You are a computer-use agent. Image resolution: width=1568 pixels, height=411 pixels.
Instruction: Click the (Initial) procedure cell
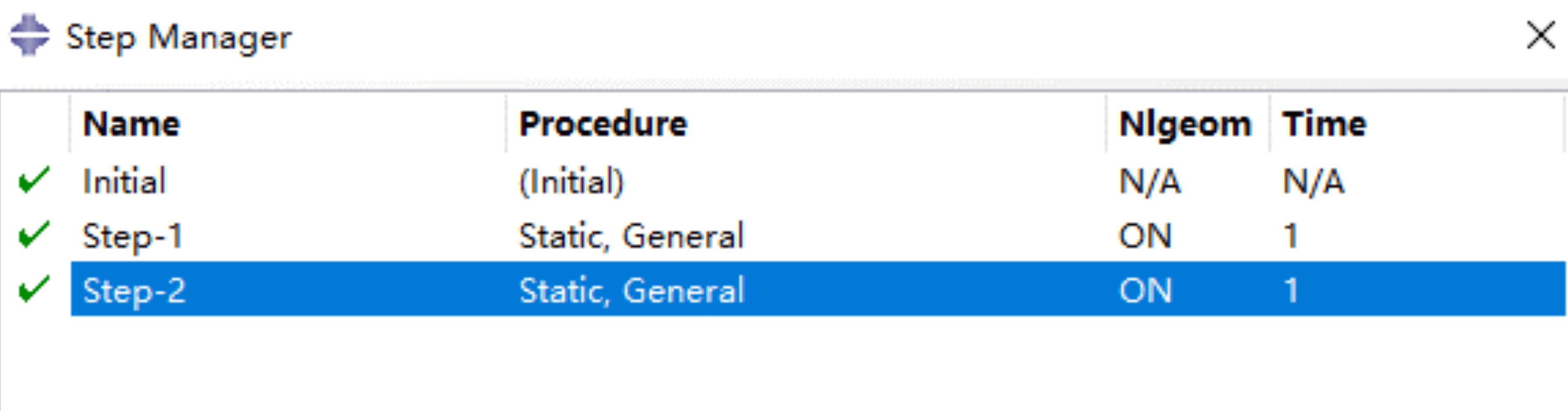571,182
